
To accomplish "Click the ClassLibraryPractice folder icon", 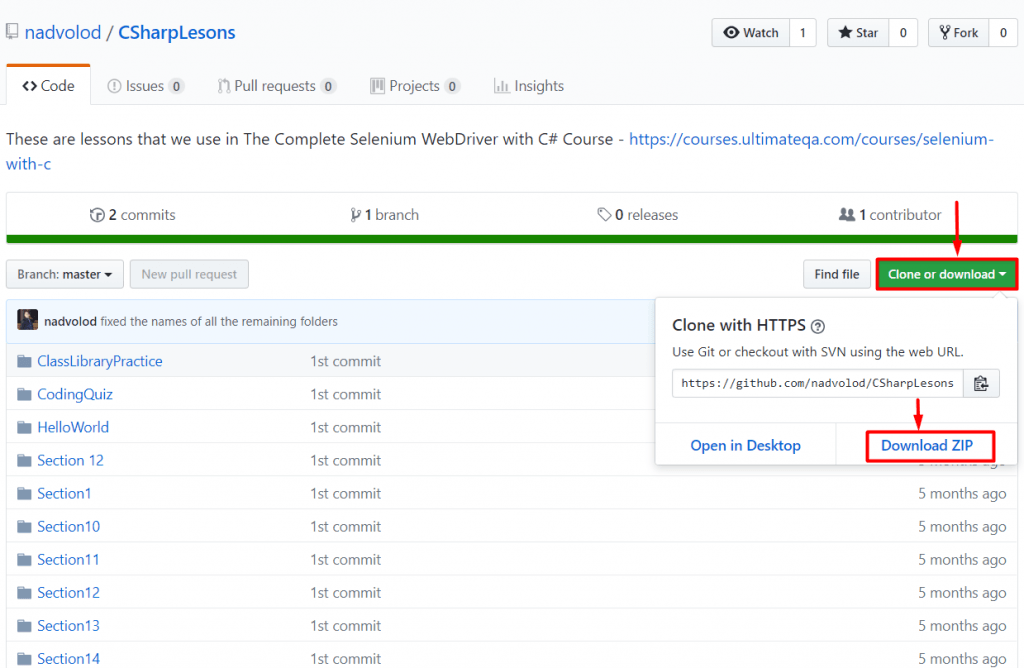I will (x=23, y=360).
